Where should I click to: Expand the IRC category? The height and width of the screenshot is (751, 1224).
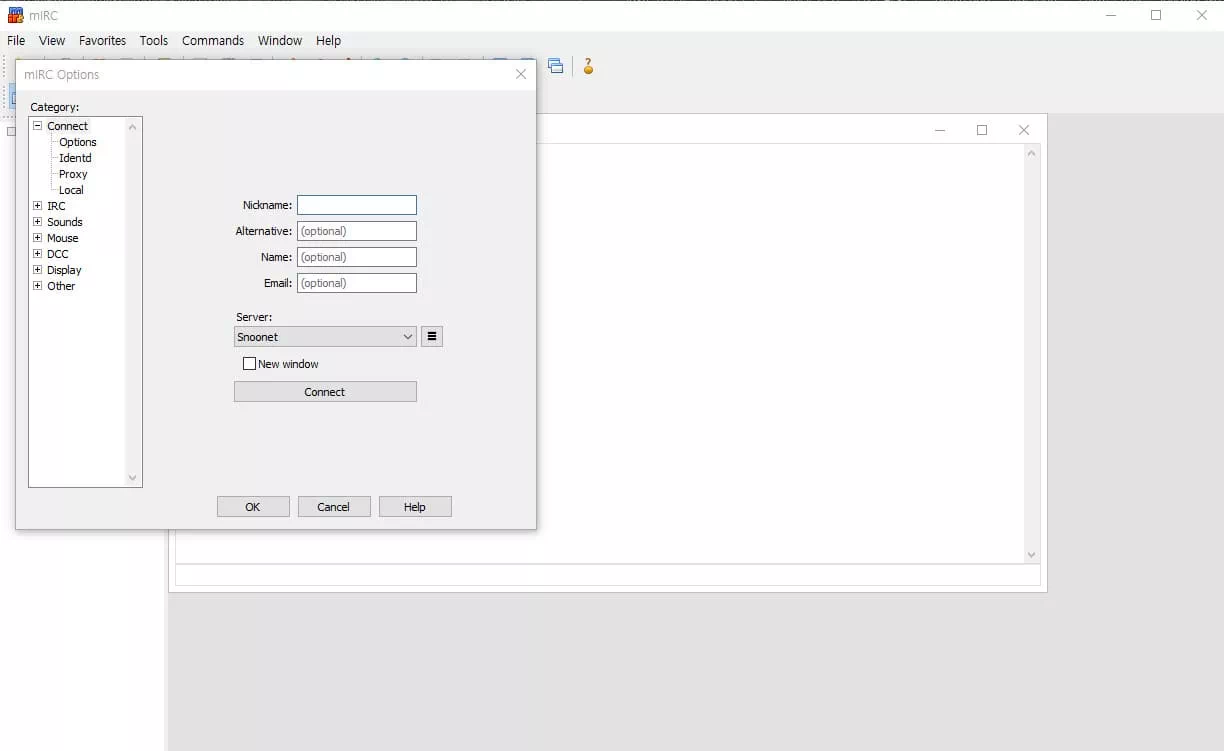[x=38, y=206]
